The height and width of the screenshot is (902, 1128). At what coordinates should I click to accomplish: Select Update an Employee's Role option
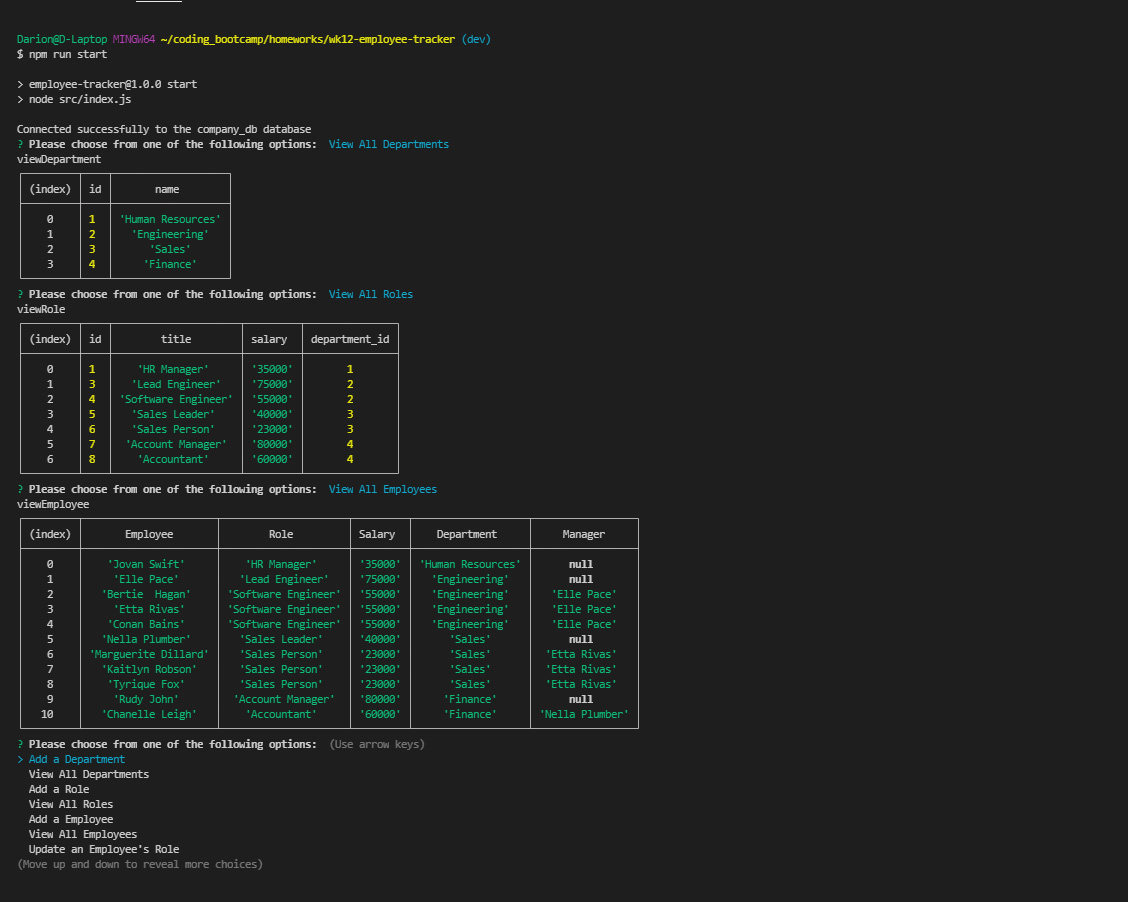click(x=103, y=849)
